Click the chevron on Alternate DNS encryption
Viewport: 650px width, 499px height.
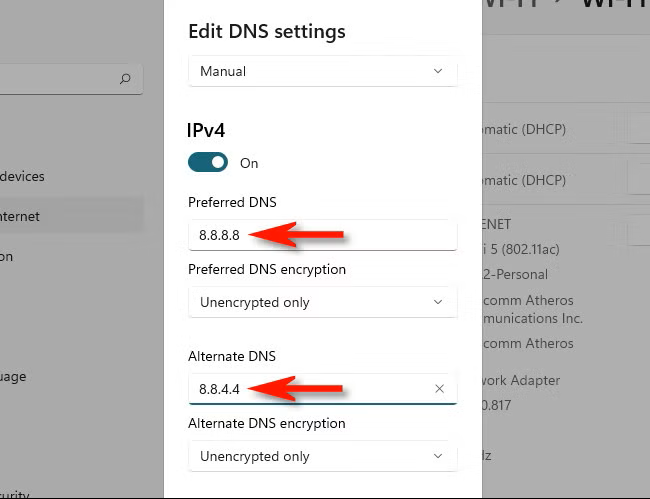[x=438, y=456]
